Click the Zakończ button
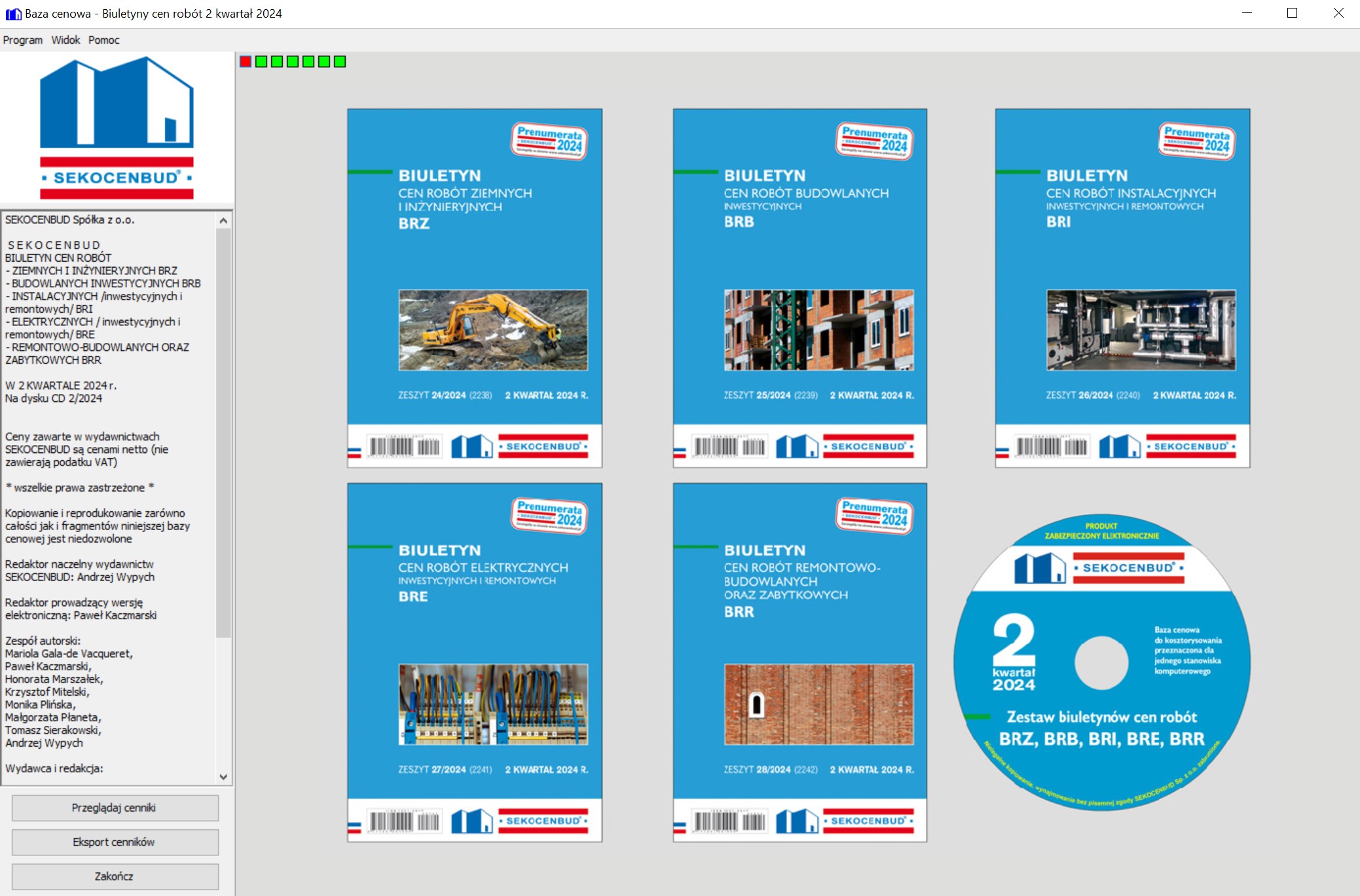 point(115,876)
